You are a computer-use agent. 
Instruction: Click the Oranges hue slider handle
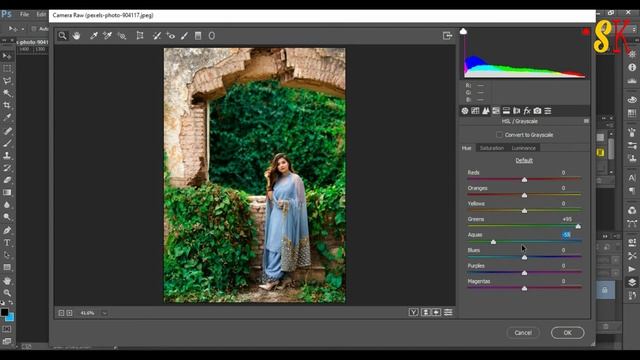pos(524,195)
